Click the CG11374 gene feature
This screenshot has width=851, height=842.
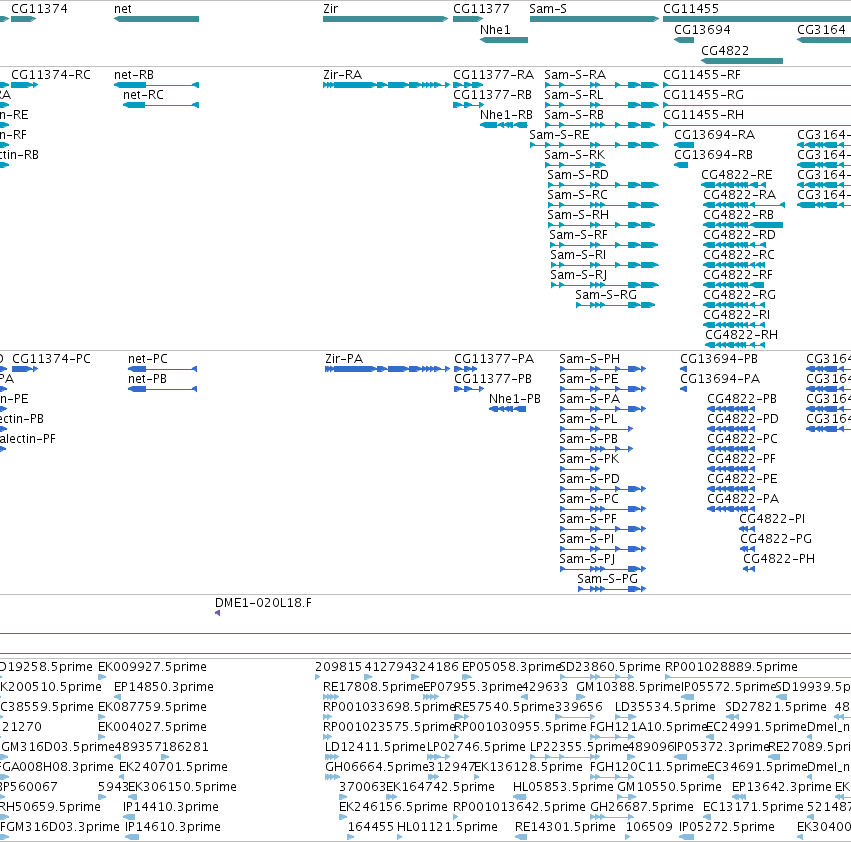[23, 19]
